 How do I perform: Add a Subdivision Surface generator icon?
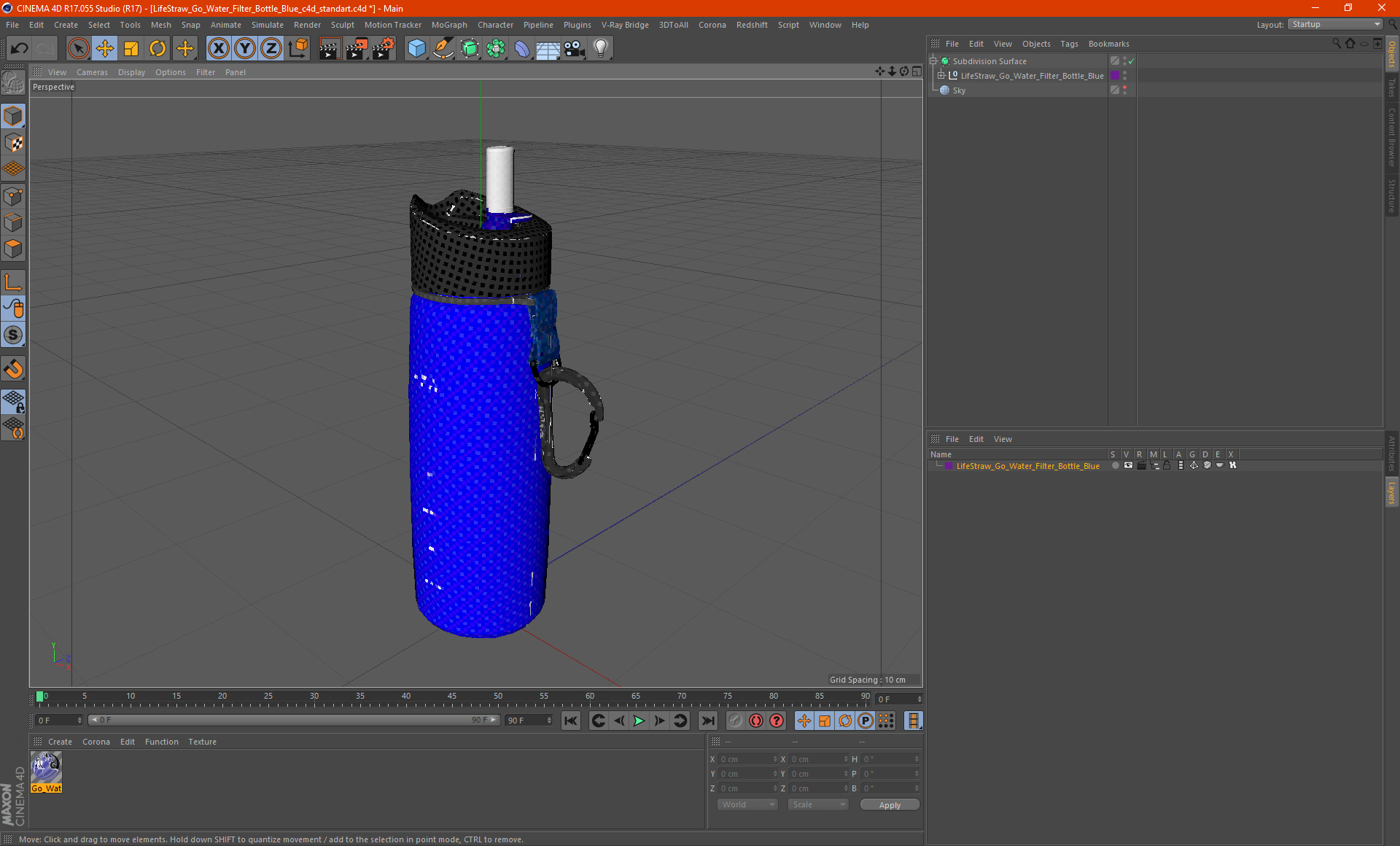pos(470,49)
